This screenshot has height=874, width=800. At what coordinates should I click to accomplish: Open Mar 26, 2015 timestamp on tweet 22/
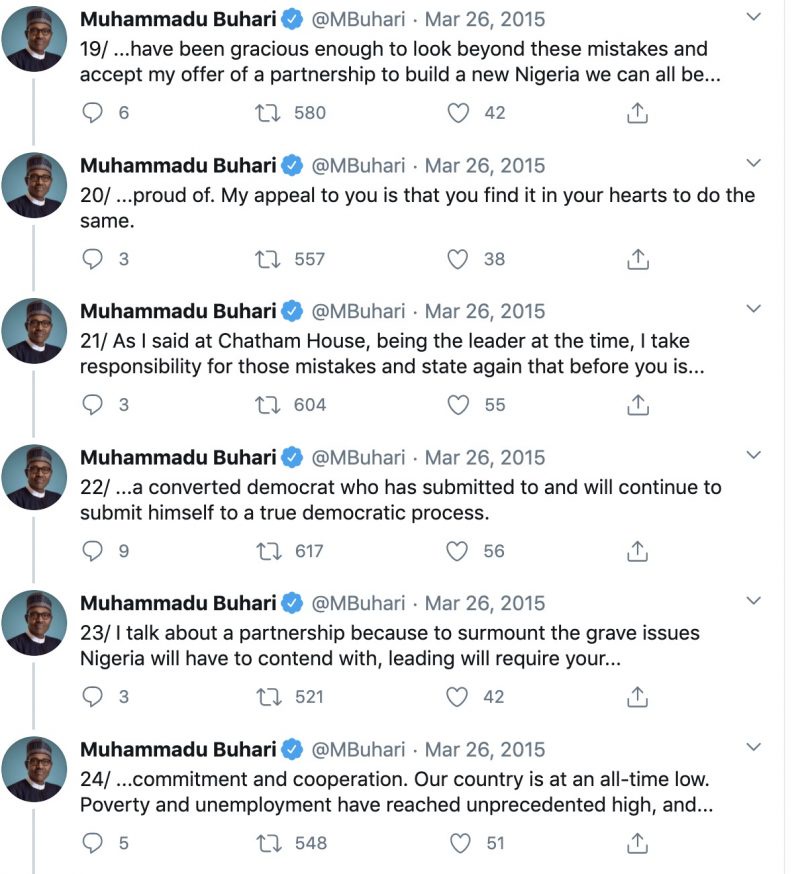(x=484, y=458)
